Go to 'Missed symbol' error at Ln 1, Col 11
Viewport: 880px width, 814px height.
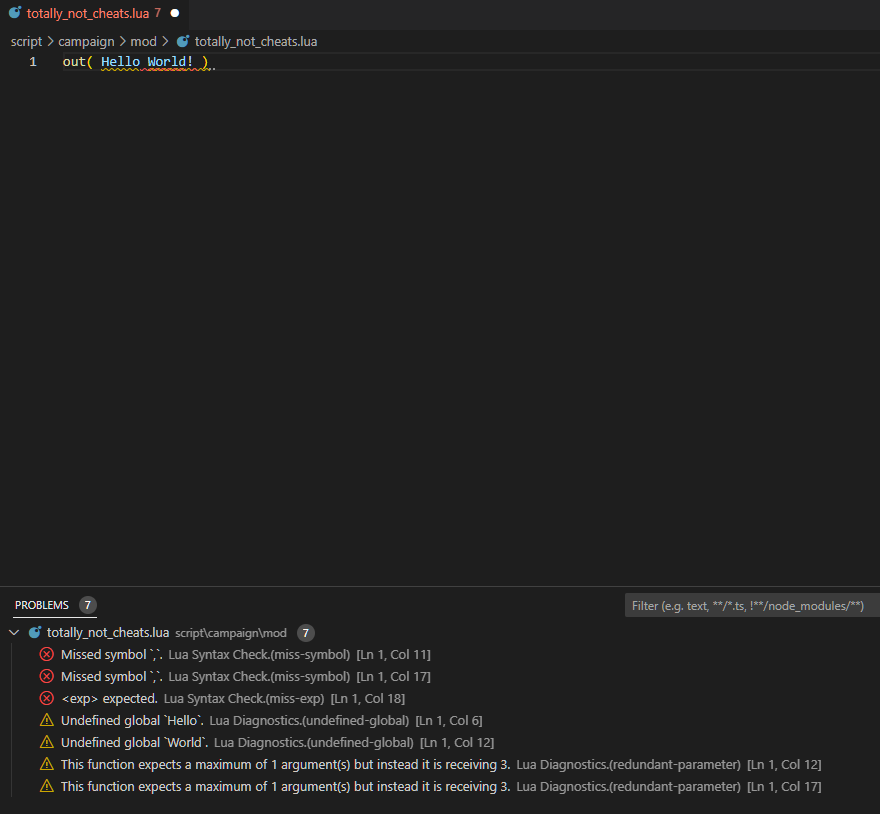click(440, 655)
